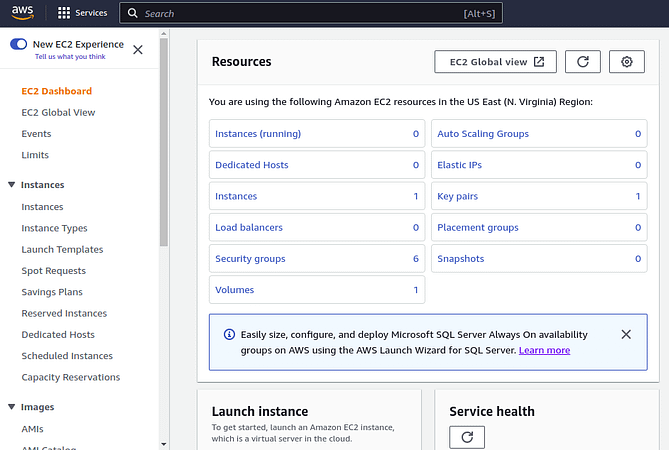
Task: Open Events in the sidebar
Action: point(36,134)
